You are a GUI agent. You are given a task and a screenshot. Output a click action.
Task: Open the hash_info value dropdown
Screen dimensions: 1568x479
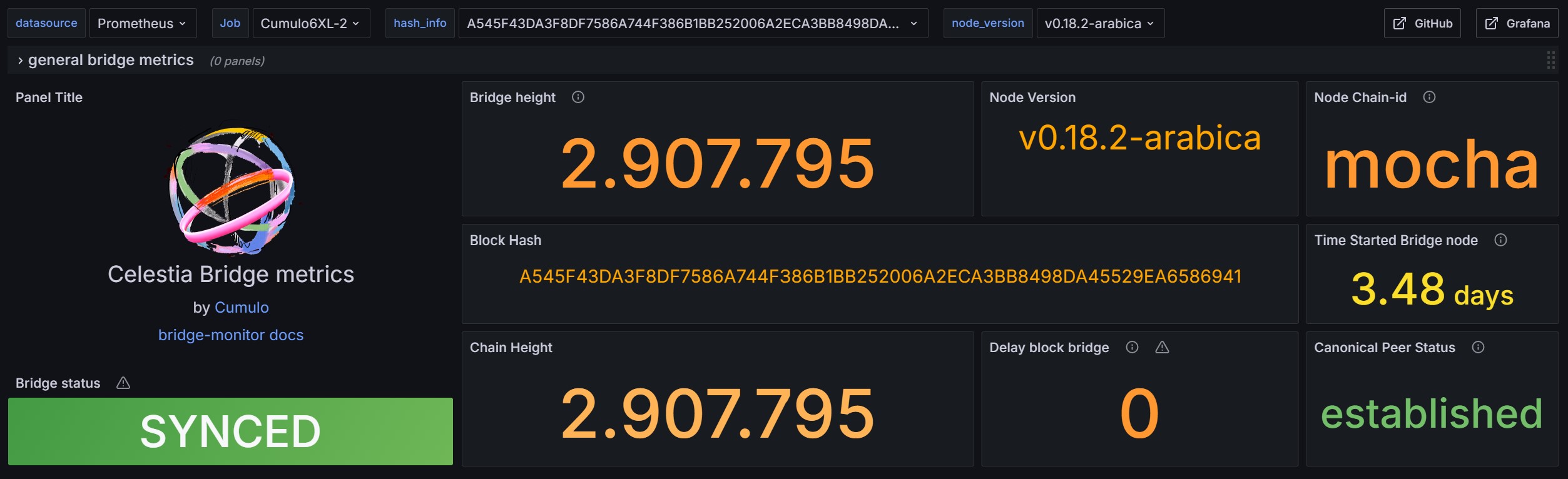(x=693, y=23)
